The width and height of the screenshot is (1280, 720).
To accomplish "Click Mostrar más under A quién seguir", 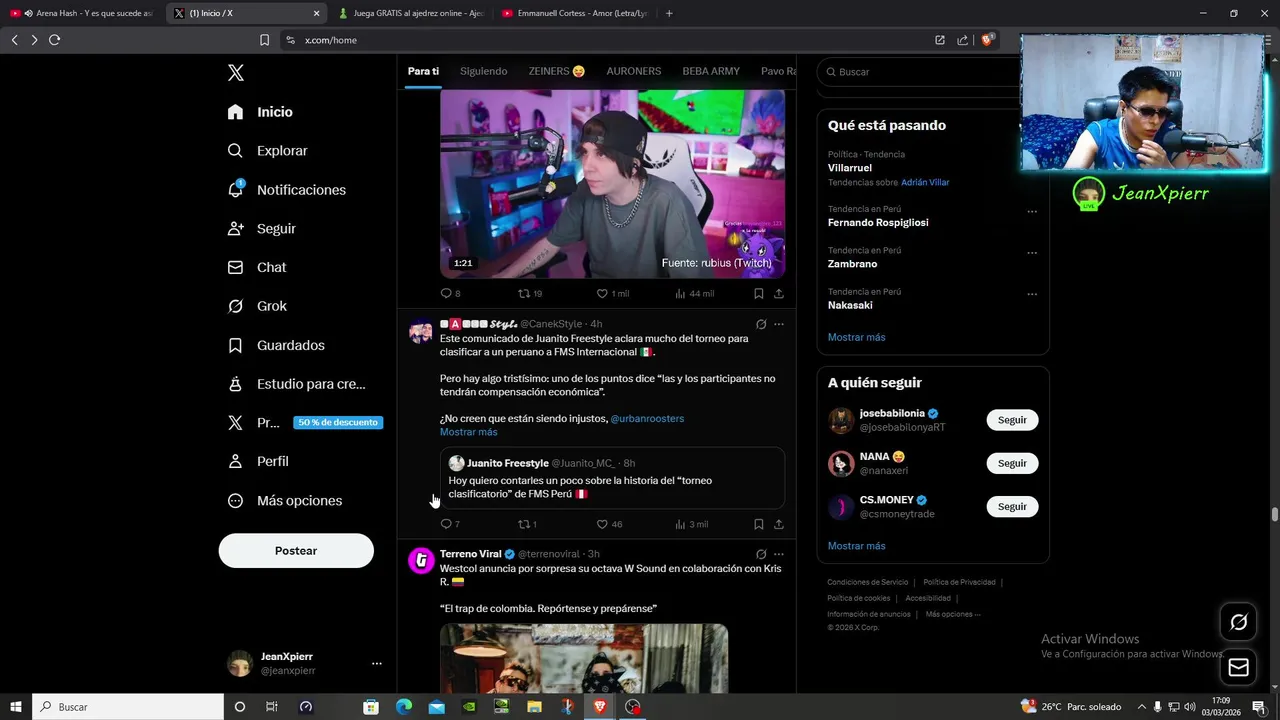I will [x=856, y=546].
